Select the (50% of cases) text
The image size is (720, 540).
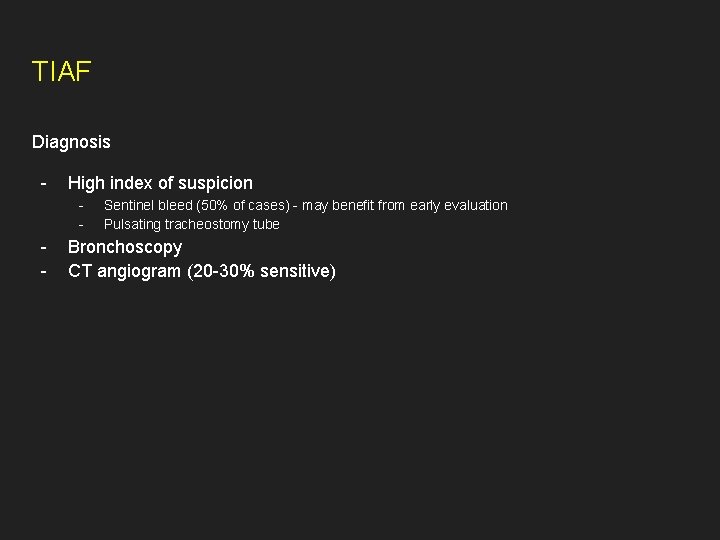243,205
